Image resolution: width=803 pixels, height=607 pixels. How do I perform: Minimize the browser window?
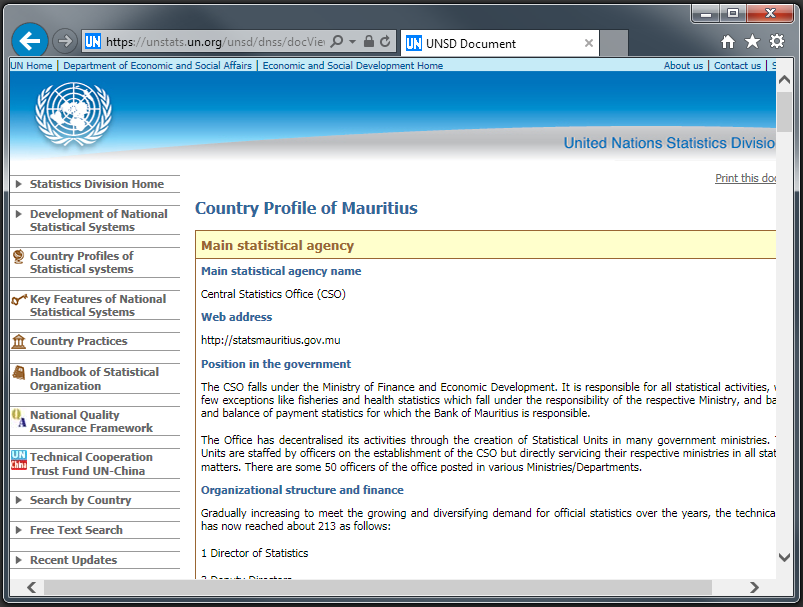tap(706, 14)
